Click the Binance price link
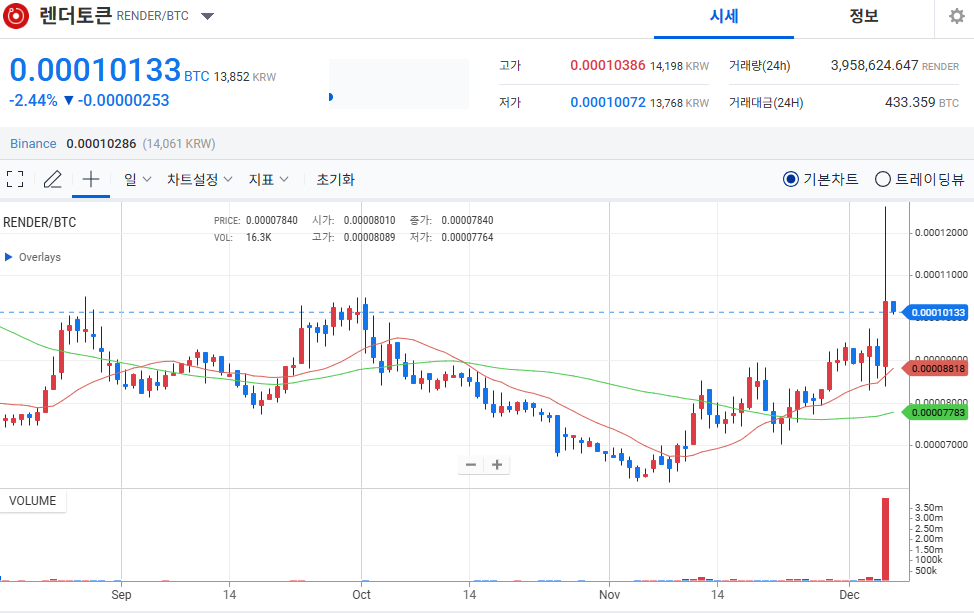The width and height of the screenshot is (974, 613). point(32,143)
